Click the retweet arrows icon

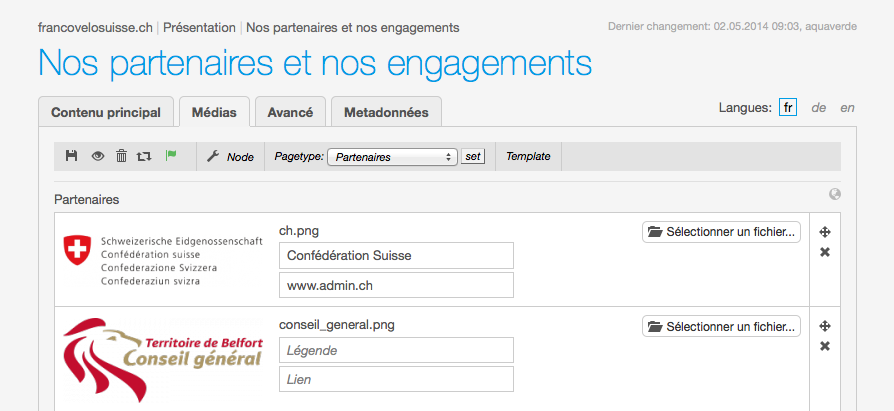tap(144, 156)
